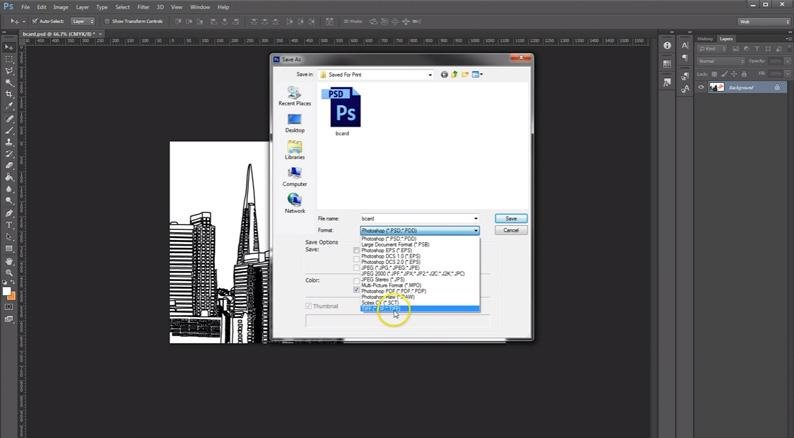Image resolution: width=794 pixels, height=438 pixels.
Task: Click the Network location icon
Action: pyautogui.click(x=294, y=201)
